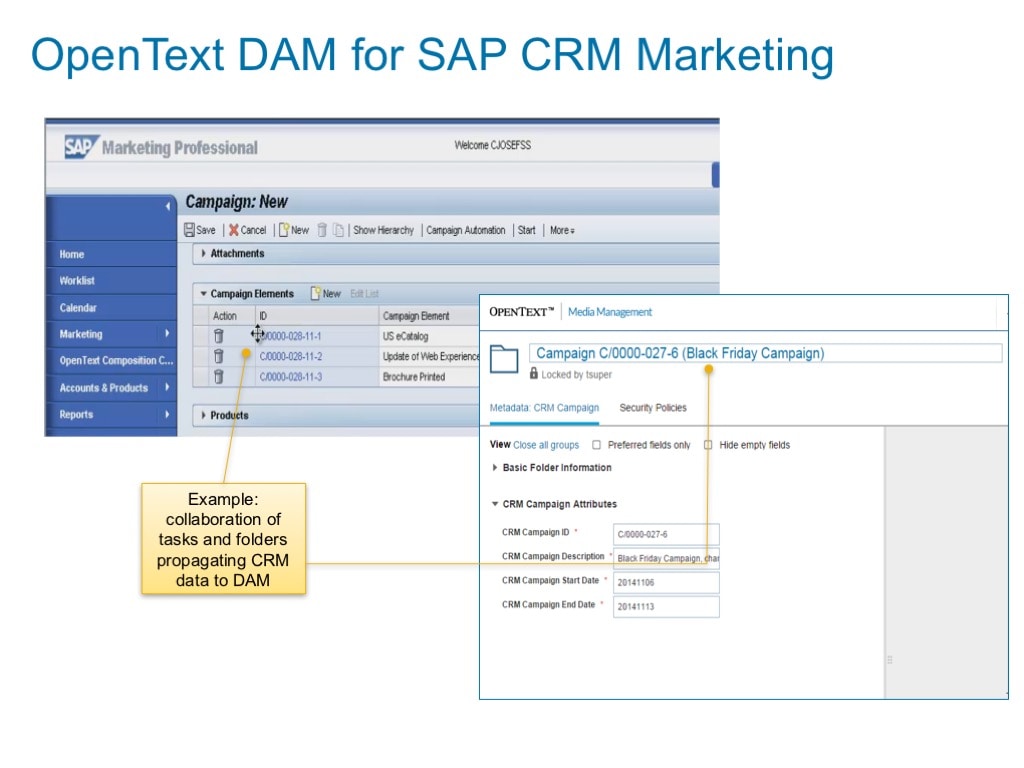The image size is (1024, 768).
Task: Click the Campaign Element column header
Action: click(x=416, y=316)
